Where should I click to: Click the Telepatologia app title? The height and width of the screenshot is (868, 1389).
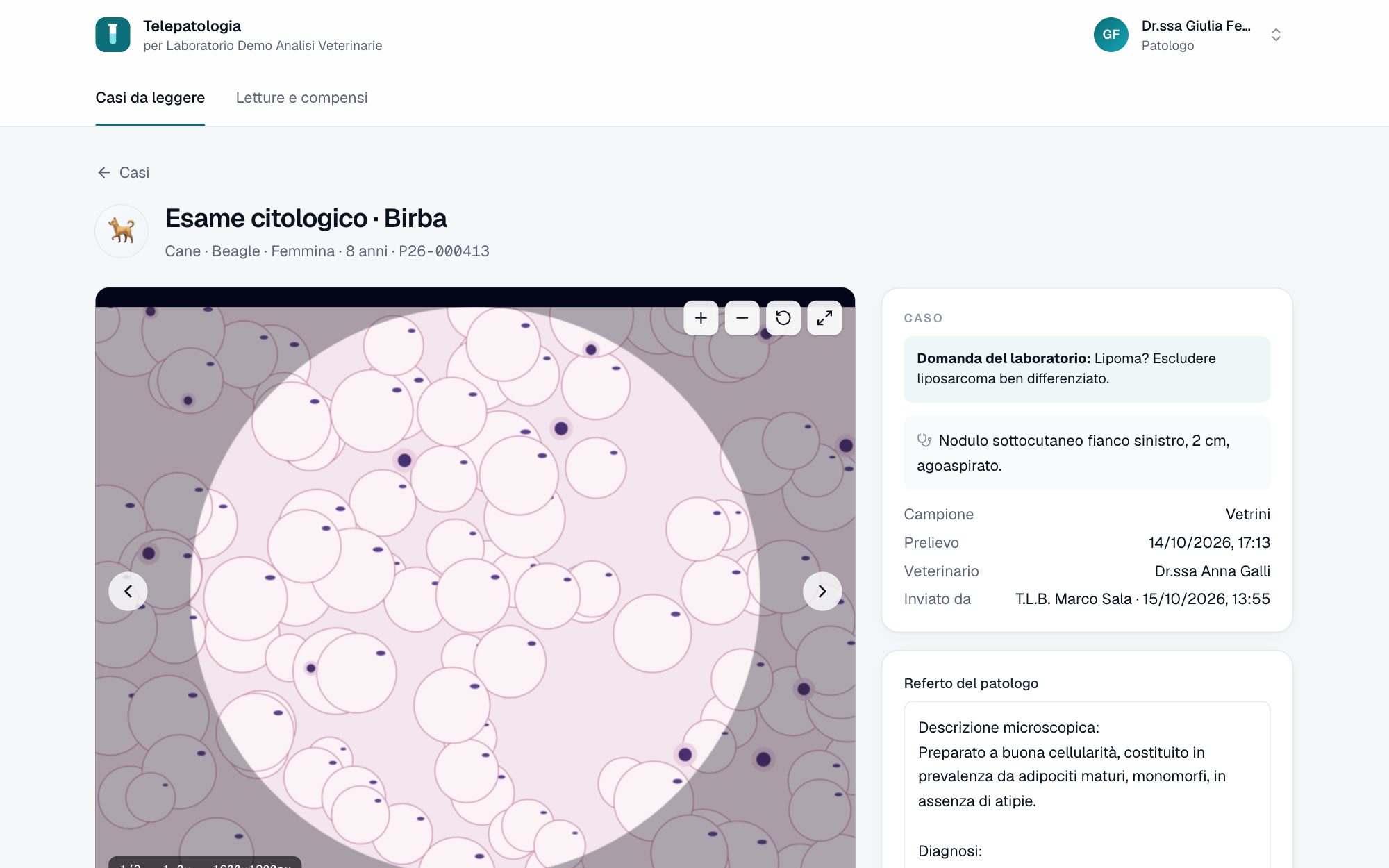pyautogui.click(x=192, y=26)
